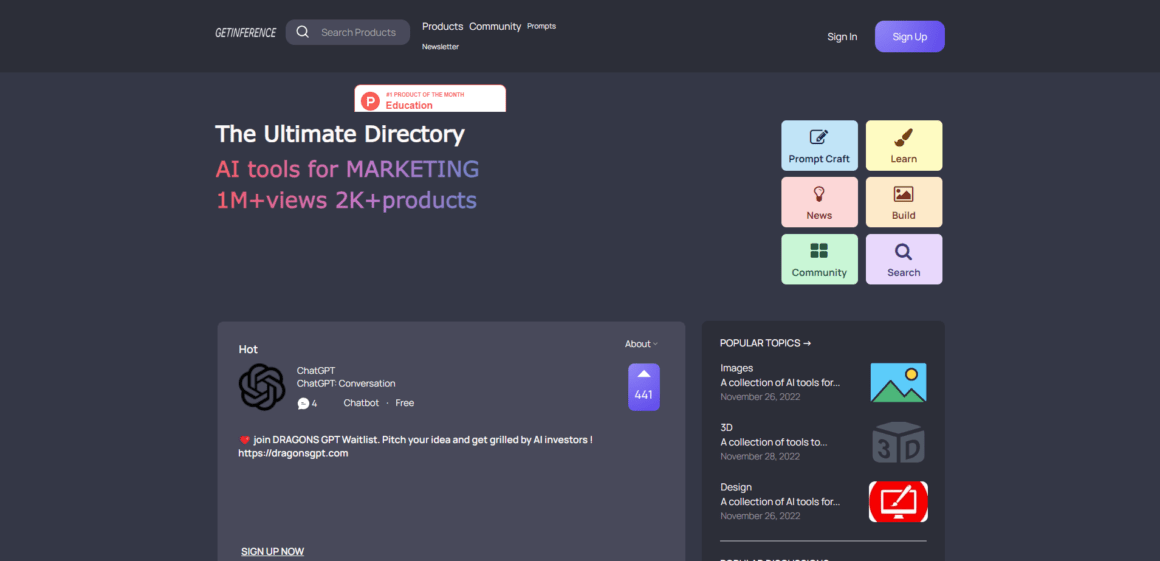This screenshot has height=561, width=1160.
Task: Open the News lightbulb tile
Action: coord(819,202)
